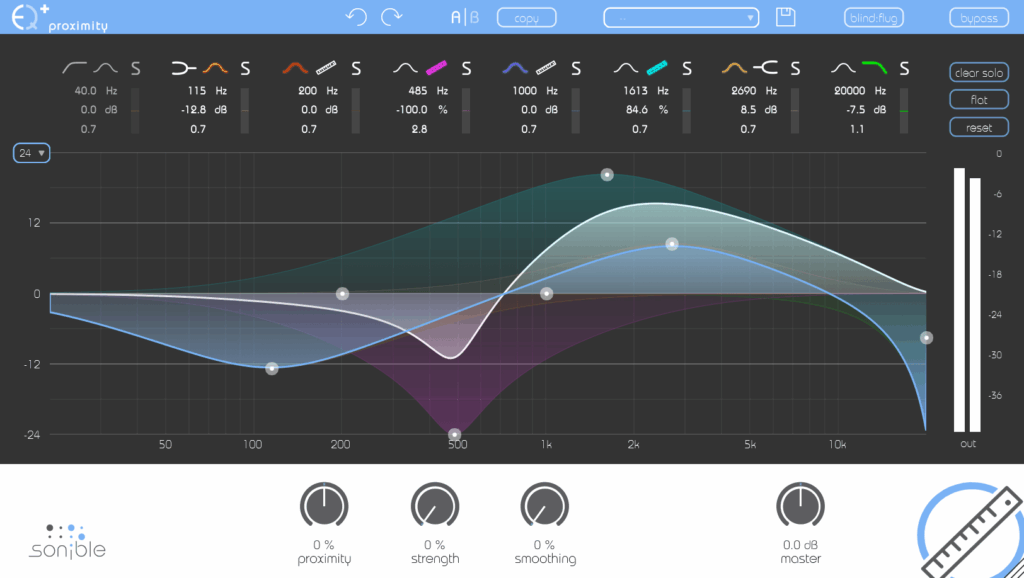Click the magenta ruler icon on the 485 Hz band
The height and width of the screenshot is (578, 1024).
[436, 67]
